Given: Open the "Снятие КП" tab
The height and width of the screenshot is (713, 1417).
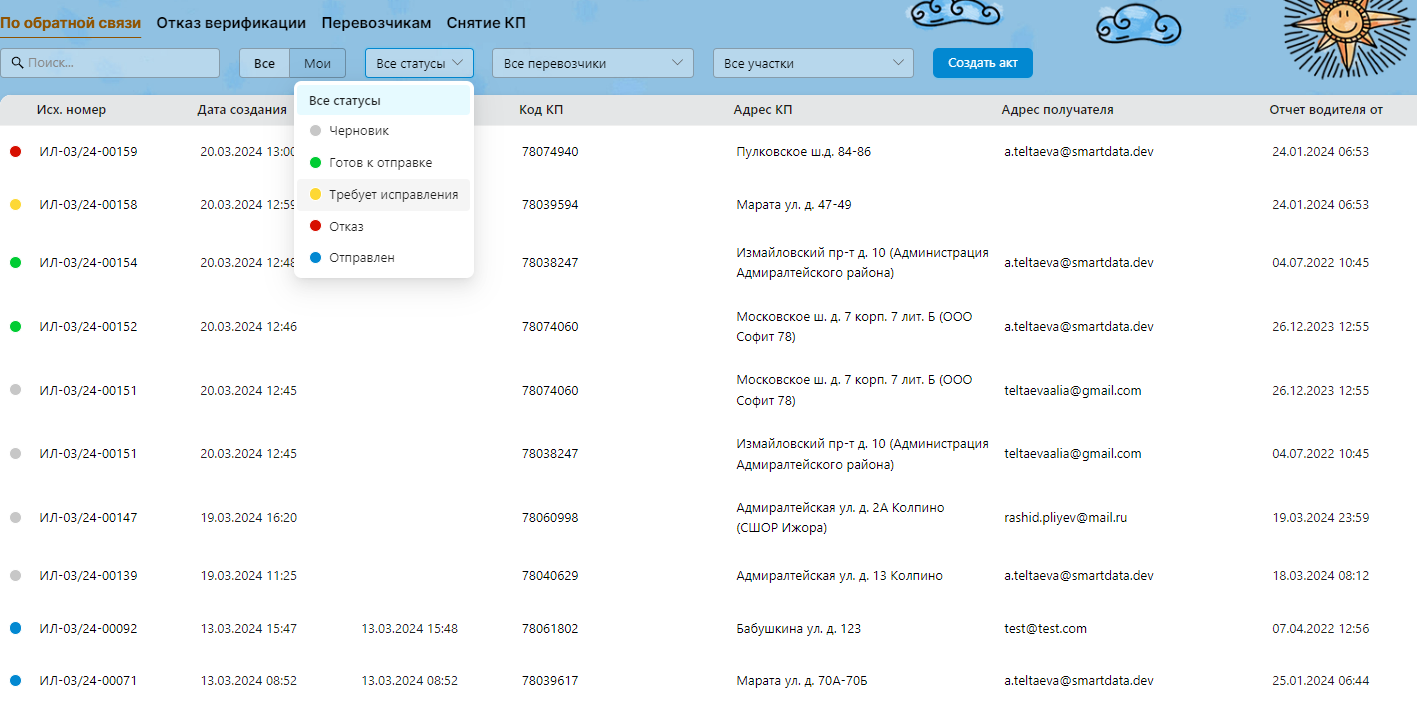Looking at the screenshot, I should click(x=485, y=23).
